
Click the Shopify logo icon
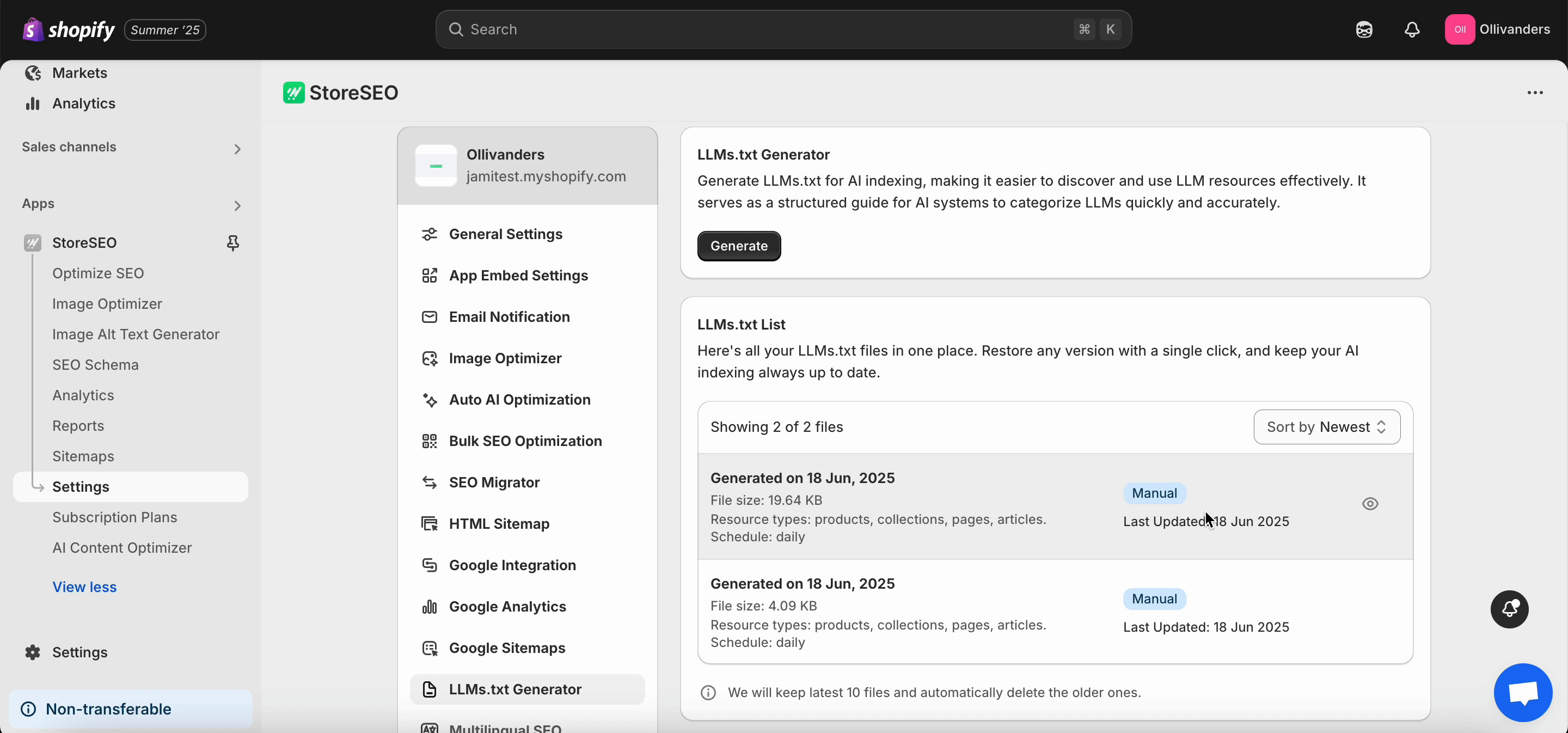point(33,29)
